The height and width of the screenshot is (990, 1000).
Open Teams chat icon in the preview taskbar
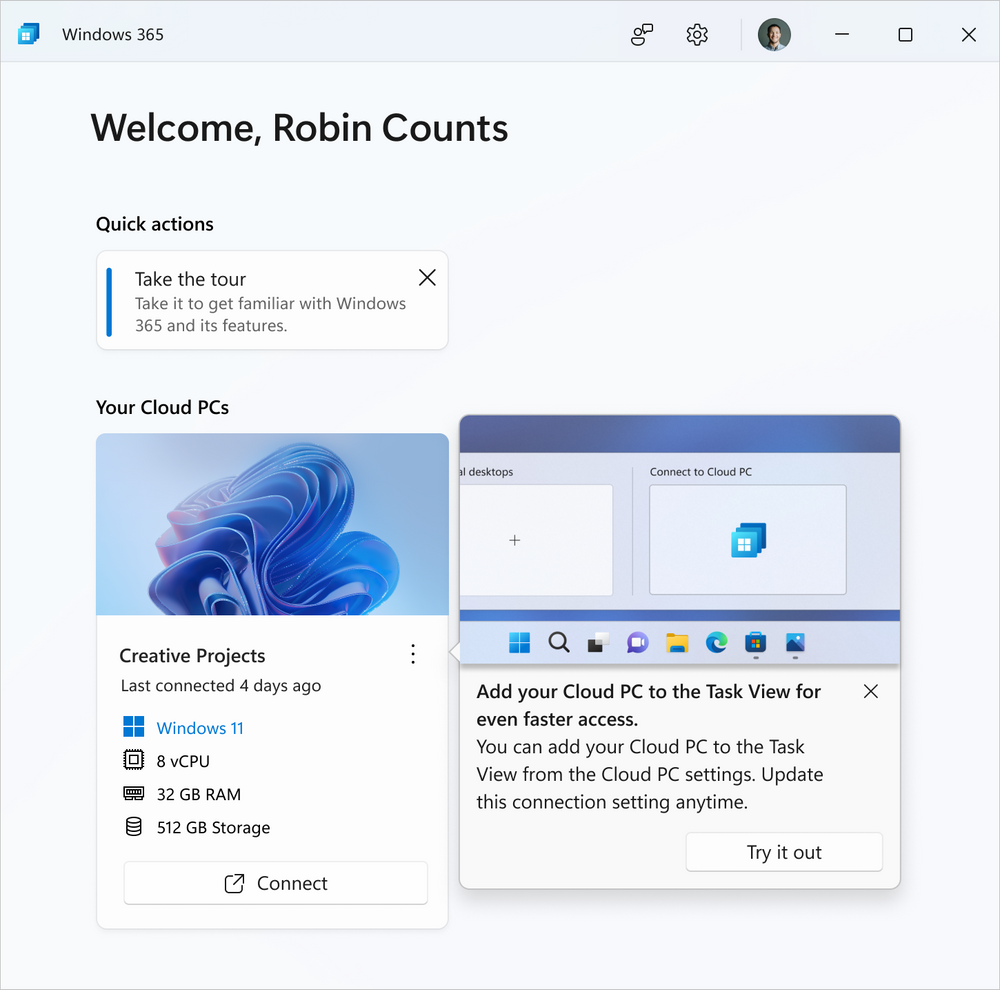(x=637, y=643)
